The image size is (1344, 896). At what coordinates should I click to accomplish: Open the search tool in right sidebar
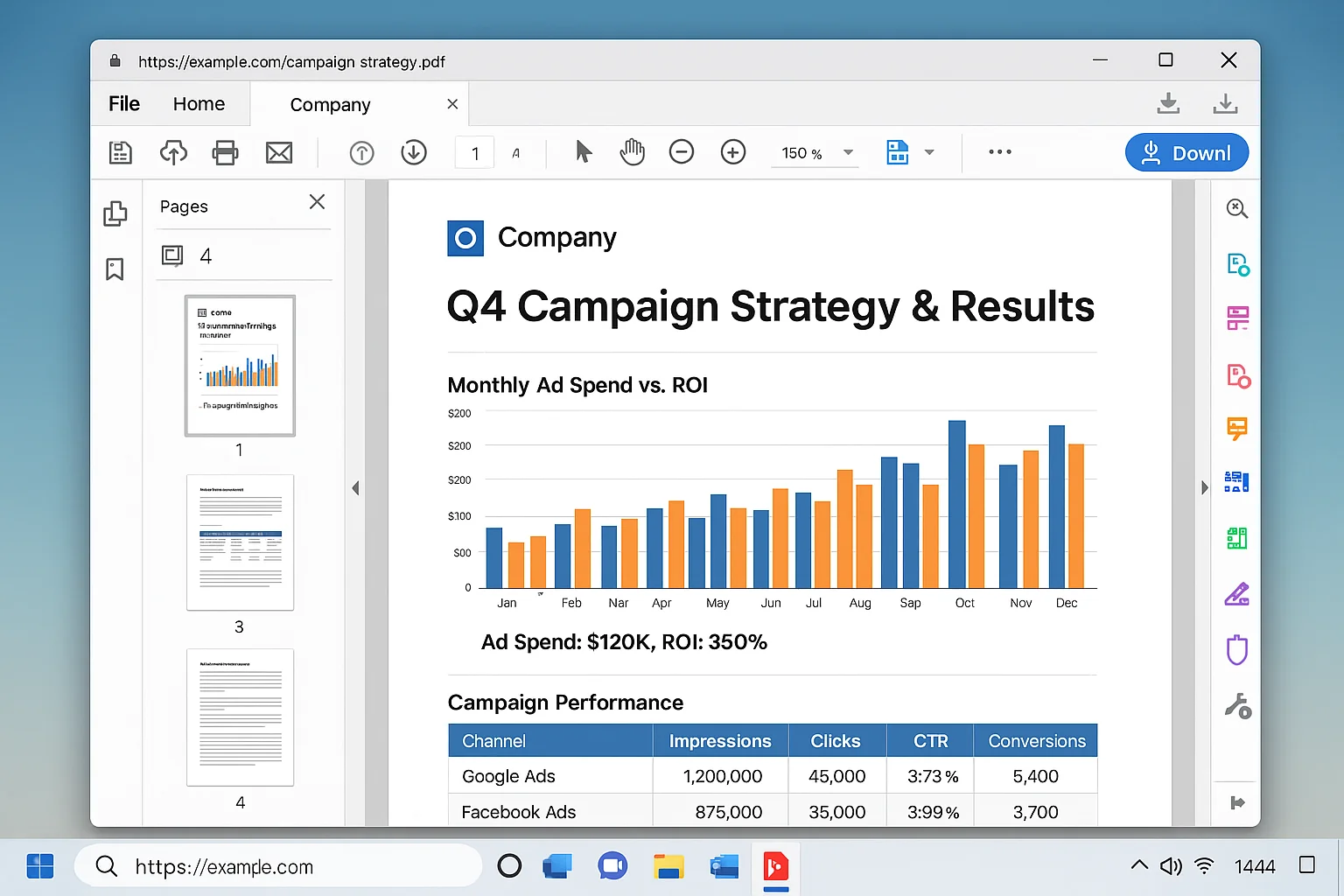[x=1236, y=208]
